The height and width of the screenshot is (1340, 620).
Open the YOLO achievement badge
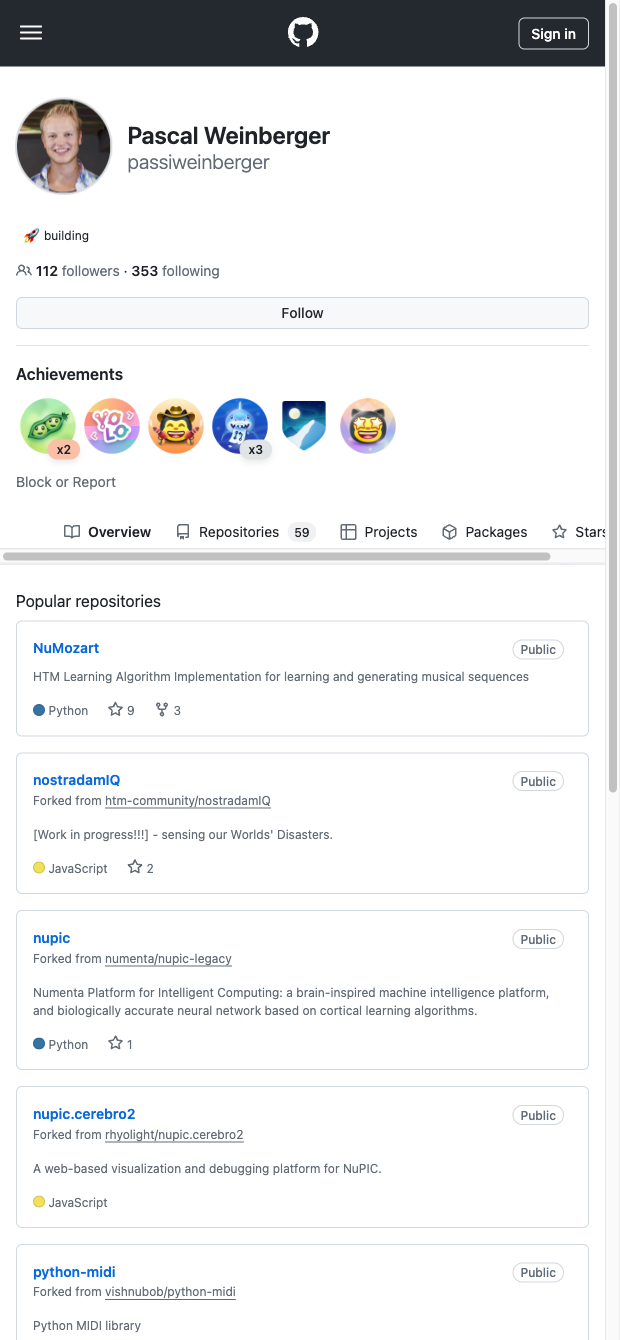tap(112, 426)
